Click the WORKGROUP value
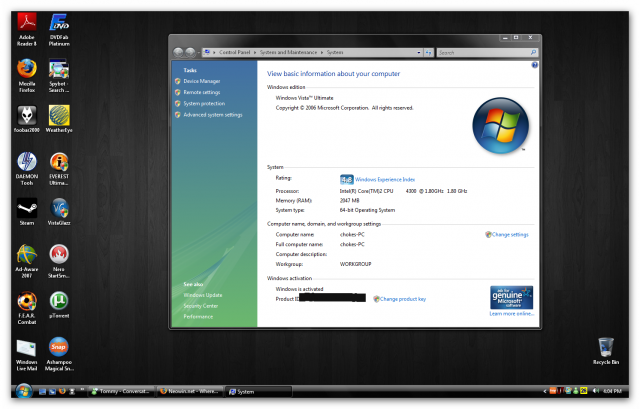Image resolution: width=640 pixels, height=409 pixels. (x=356, y=264)
